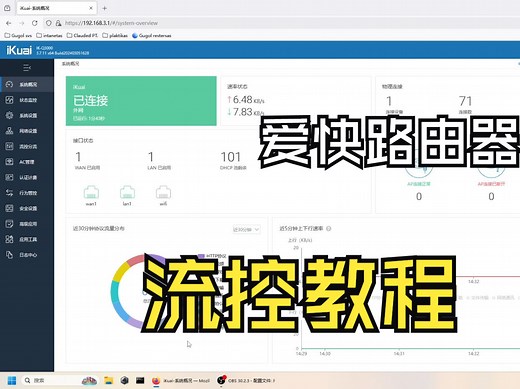Viewport: 520px width, 389px height.
Task: Open the Windows Start menu
Action: click(x=12, y=380)
